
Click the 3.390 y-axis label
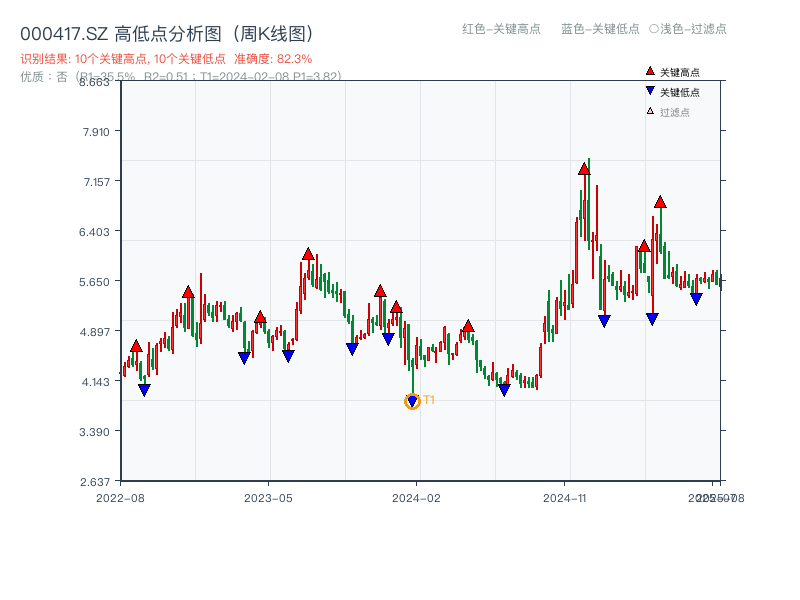(x=94, y=432)
